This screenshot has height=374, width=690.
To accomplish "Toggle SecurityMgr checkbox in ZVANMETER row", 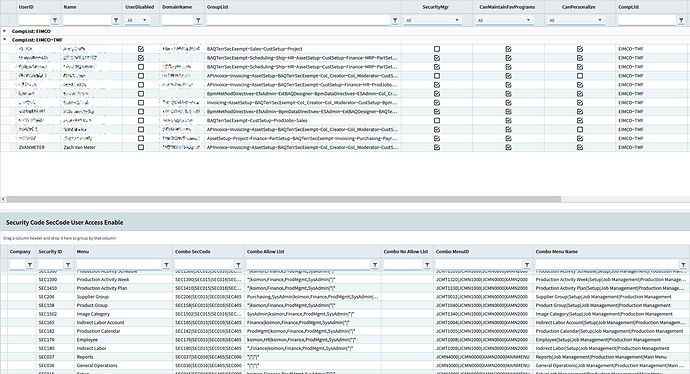I will click(x=437, y=147).
